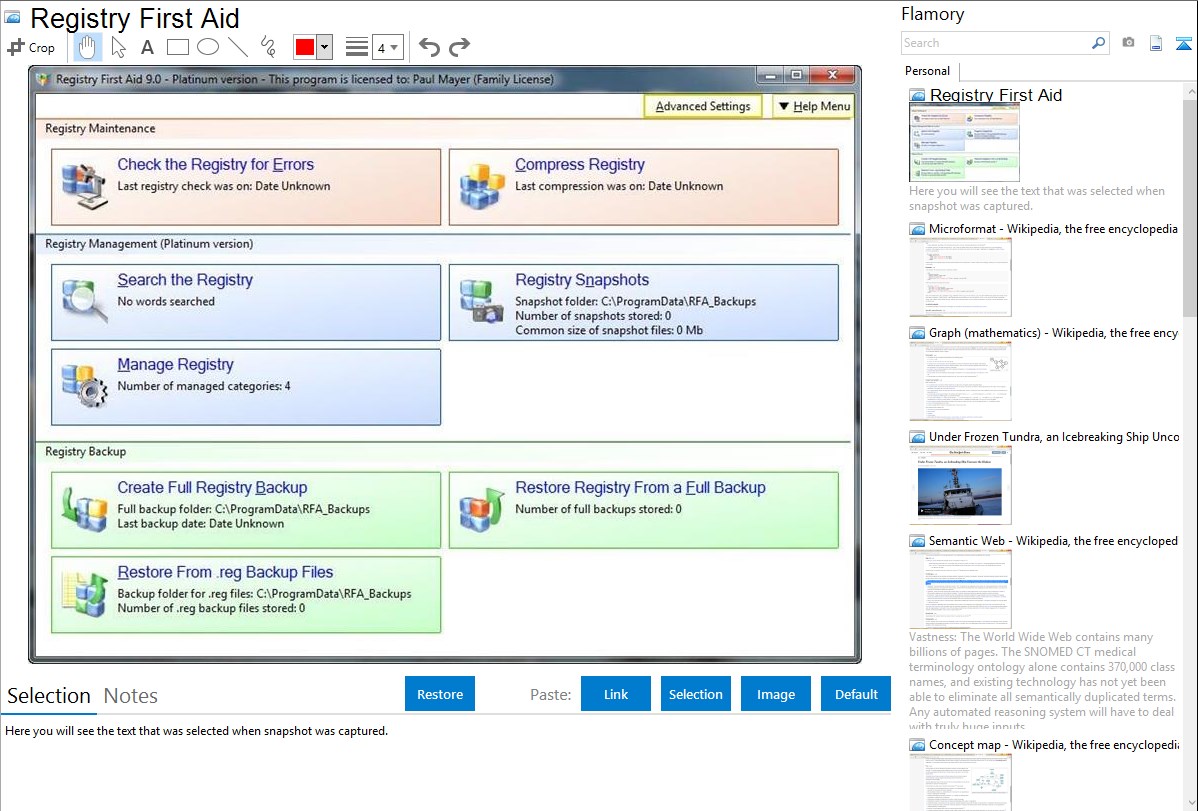Click the camera capture icon
The image size is (1198, 811).
point(1128,43)
